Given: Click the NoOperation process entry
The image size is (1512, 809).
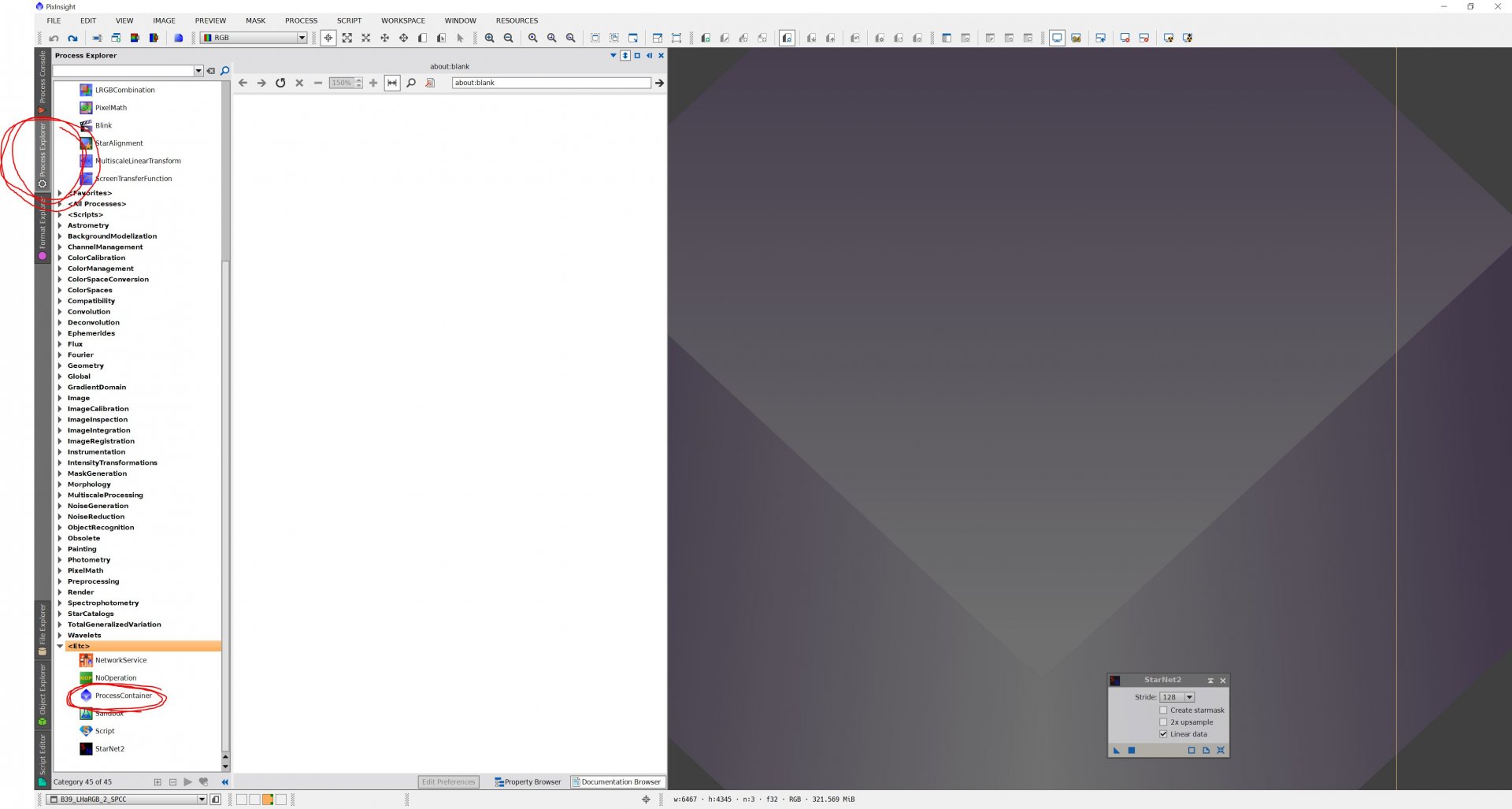Looking at the screenshot, I should click(x=116, y=678).
